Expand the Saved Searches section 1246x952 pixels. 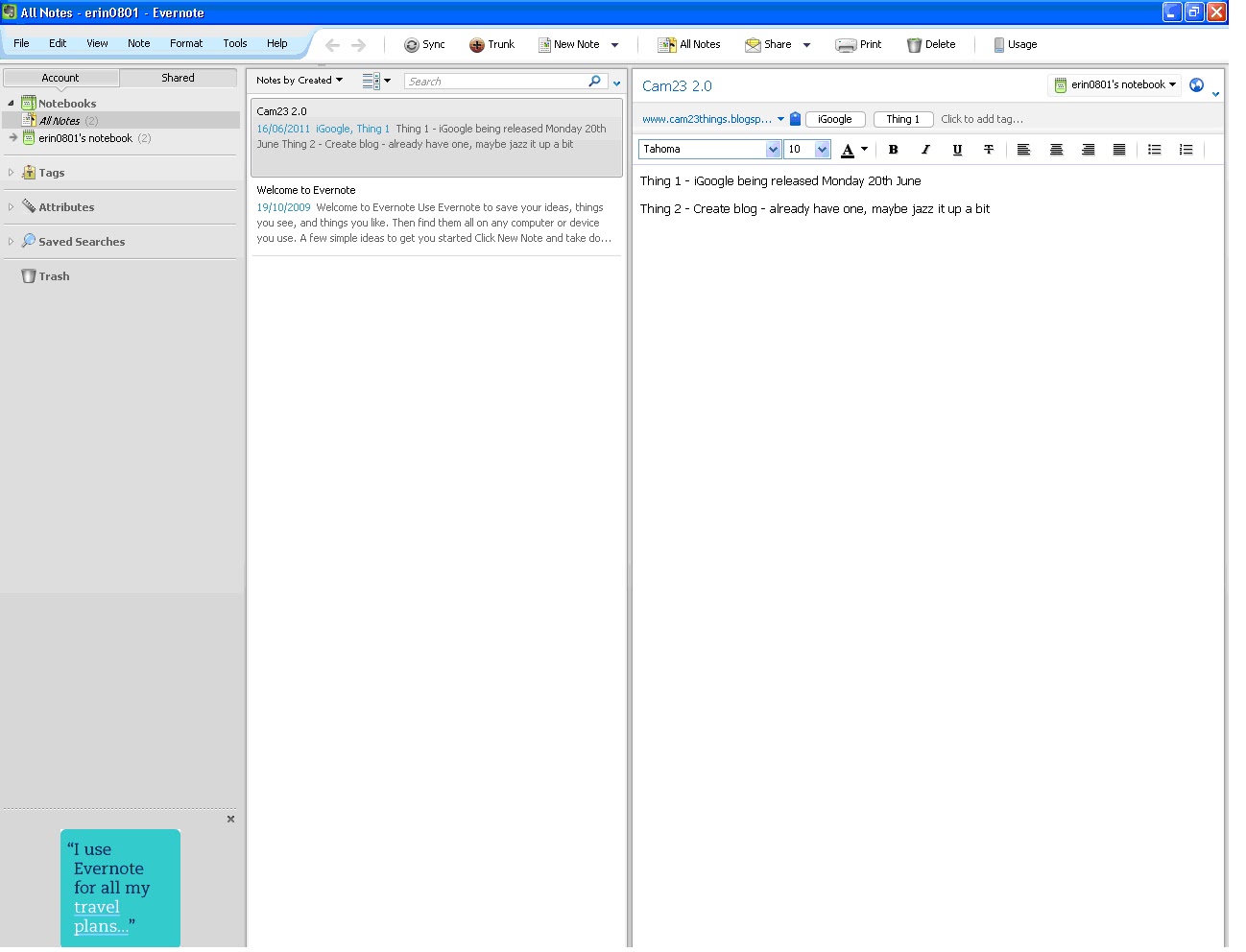click(11, 242)
